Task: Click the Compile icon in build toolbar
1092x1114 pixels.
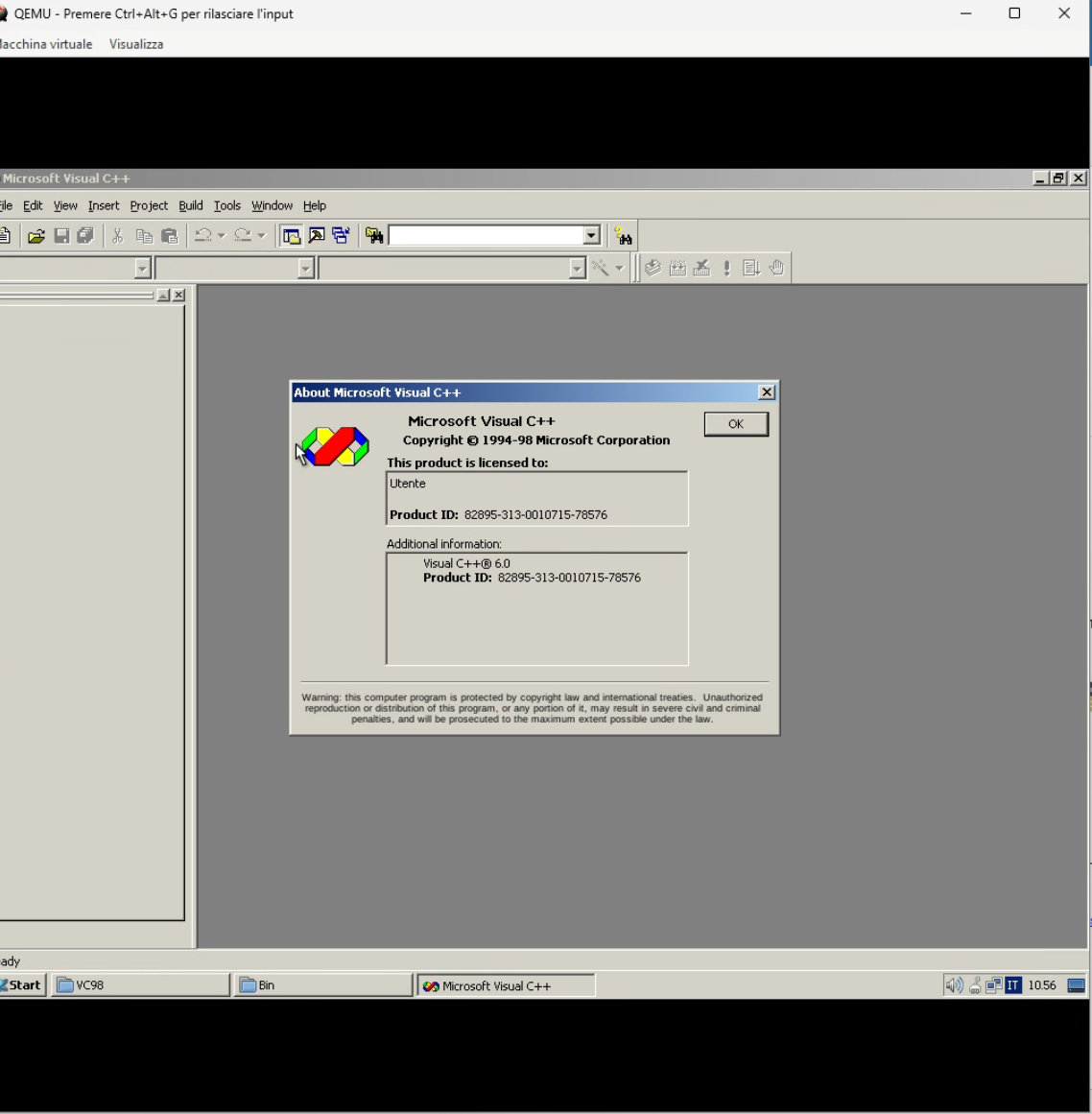Action: [x=653, y=268]
